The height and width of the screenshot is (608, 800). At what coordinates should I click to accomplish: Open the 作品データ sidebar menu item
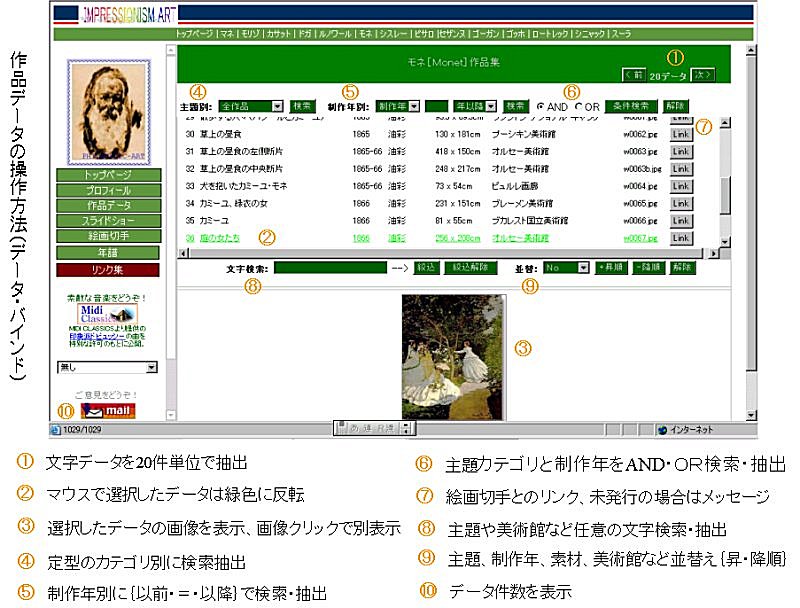click(x=107, y=205)
